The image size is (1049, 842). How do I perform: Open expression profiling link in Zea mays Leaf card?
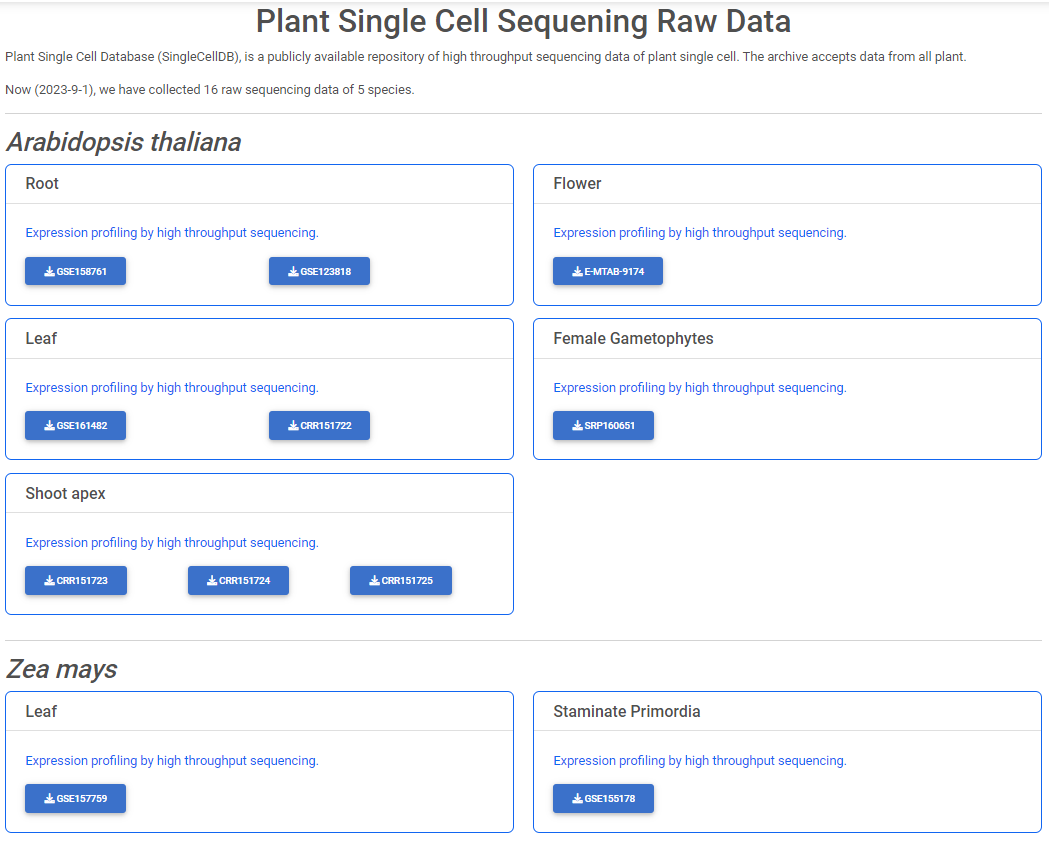coord(172,760)
